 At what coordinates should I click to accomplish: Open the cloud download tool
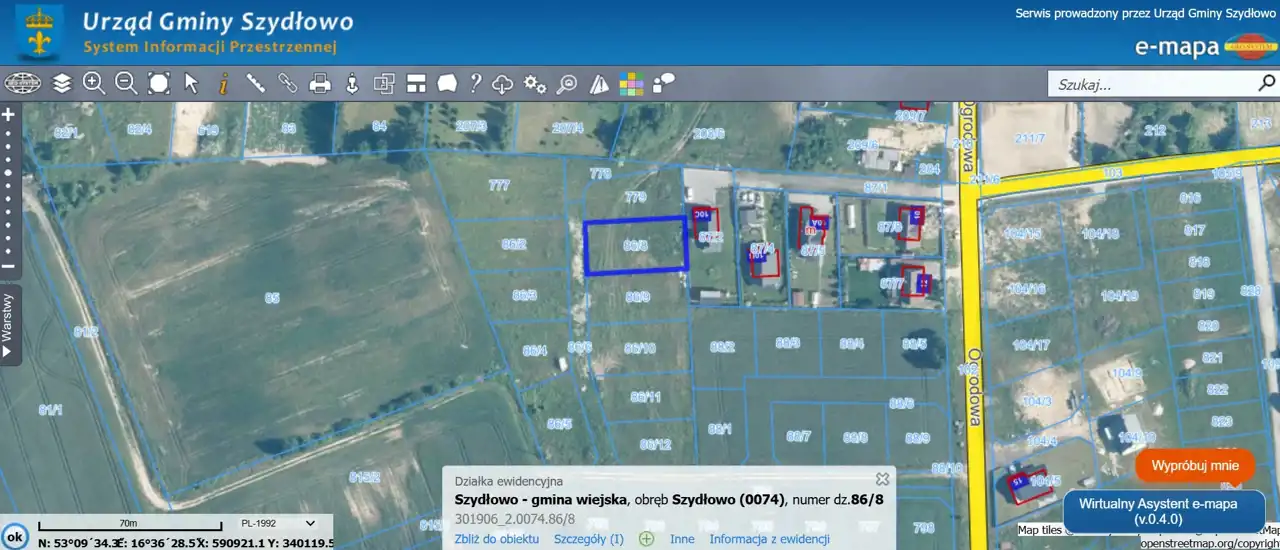[503, 83]
